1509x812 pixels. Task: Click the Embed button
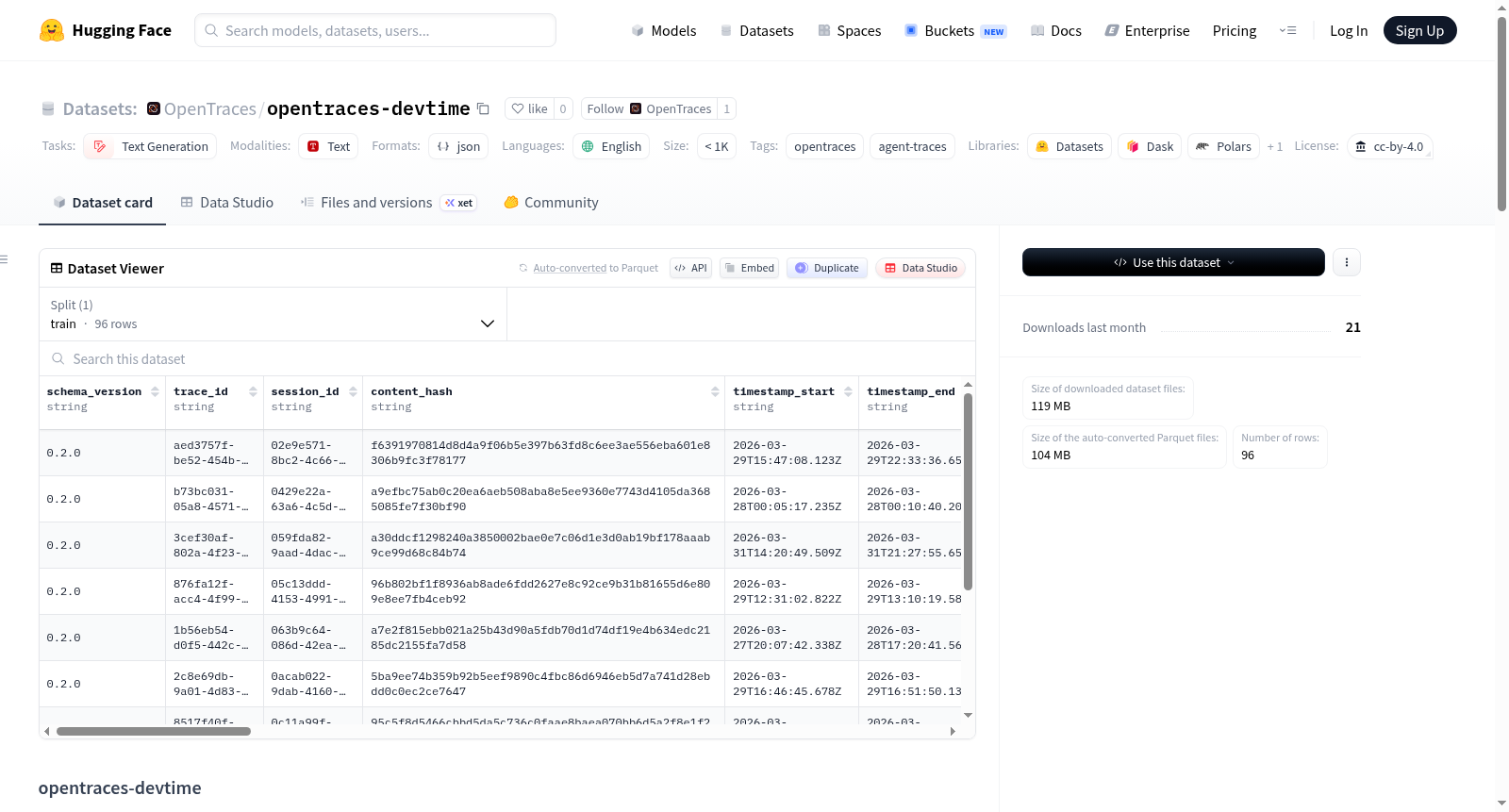pyautogui.click(x=749, y=268)
